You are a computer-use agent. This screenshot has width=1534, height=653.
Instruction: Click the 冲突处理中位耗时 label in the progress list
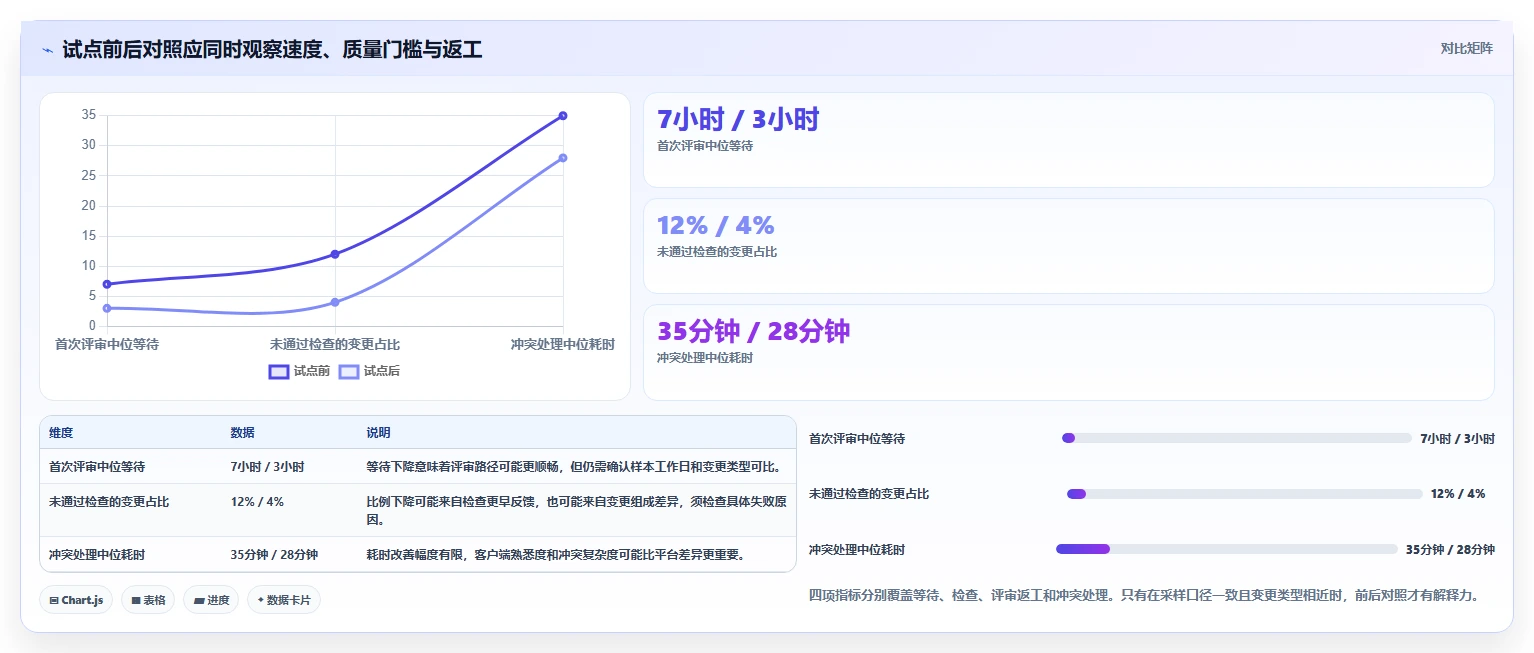click(857, 550)
